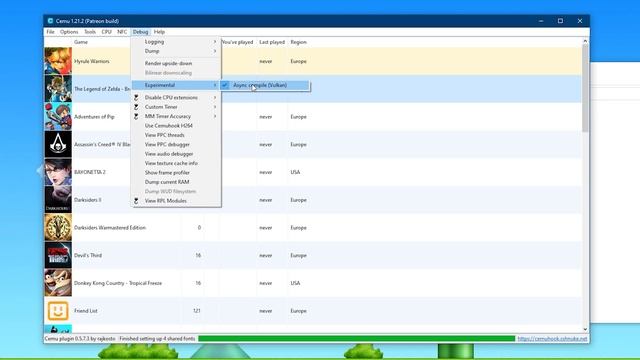The width and height of the screenshot is (640, 360).
Task: Select the Darksiders II cover icon
Action: (x=58, y=200)
